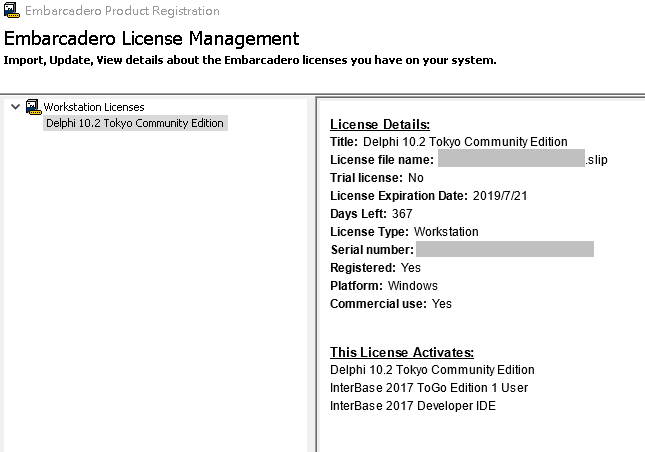Click the Title value Delphi 10.2 Tokyo

point(465,142)
